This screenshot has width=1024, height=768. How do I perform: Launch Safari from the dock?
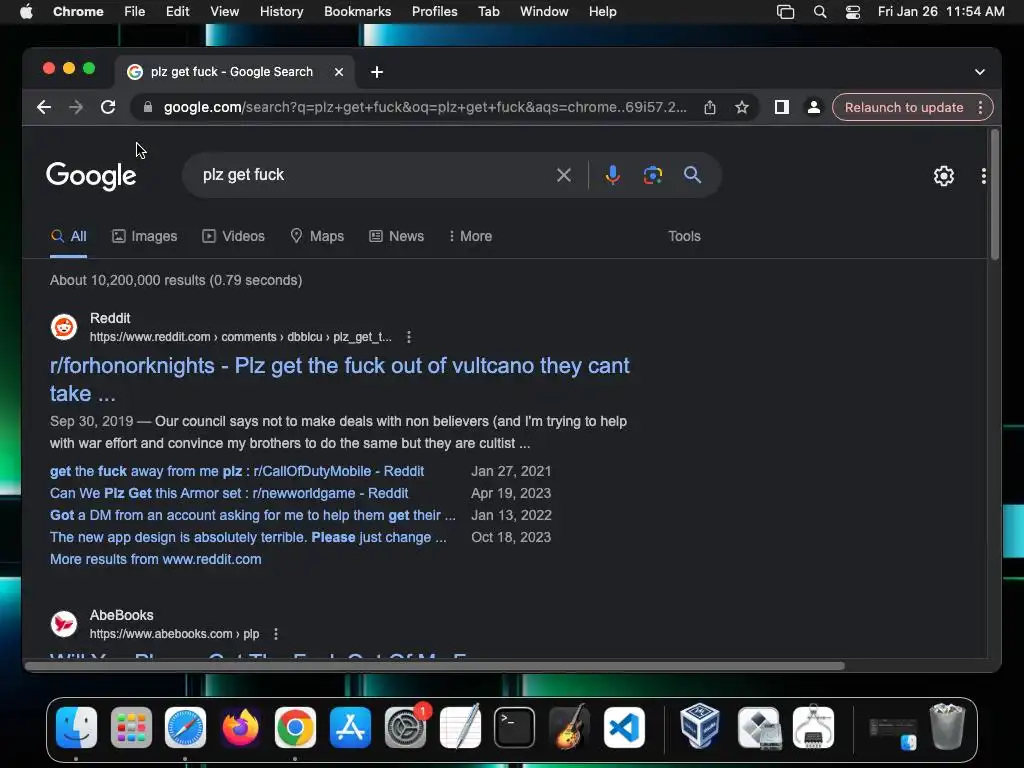(185, 728)
